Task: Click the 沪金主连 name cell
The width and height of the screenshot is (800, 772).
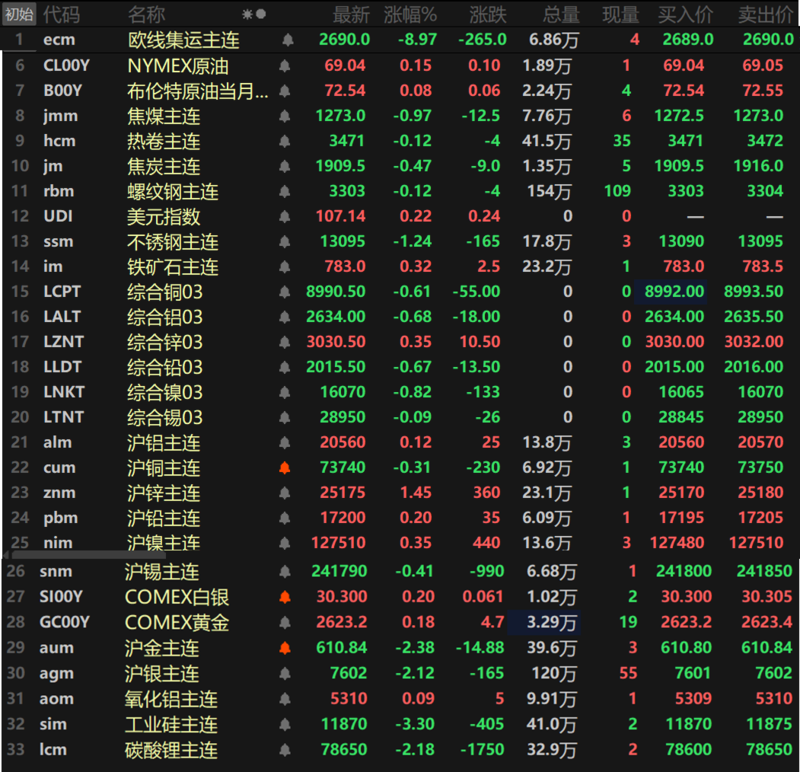Action: pyautogui.click(x=162, y=648)
